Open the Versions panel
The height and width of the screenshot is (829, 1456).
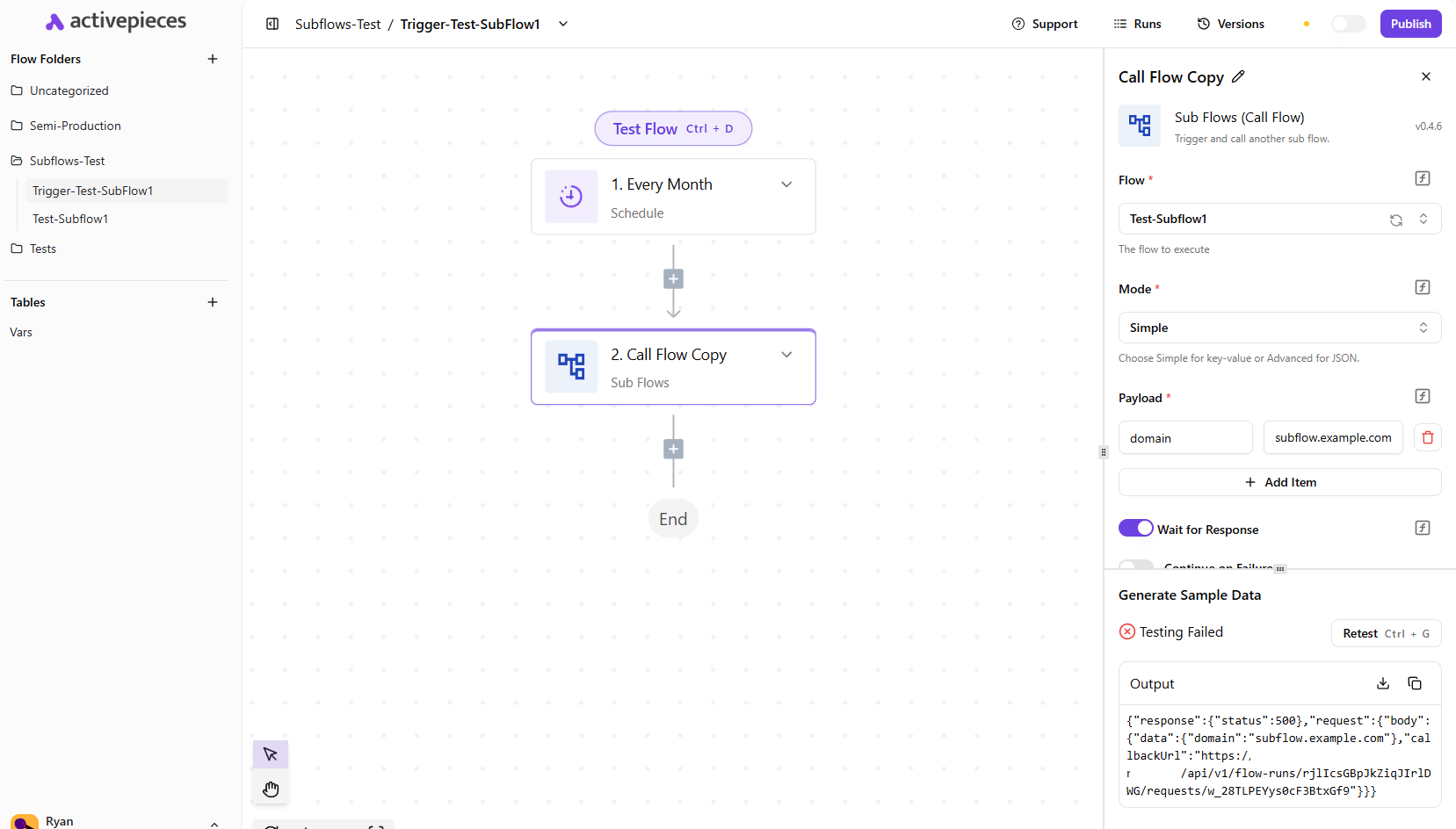(x=1230, y=24)
